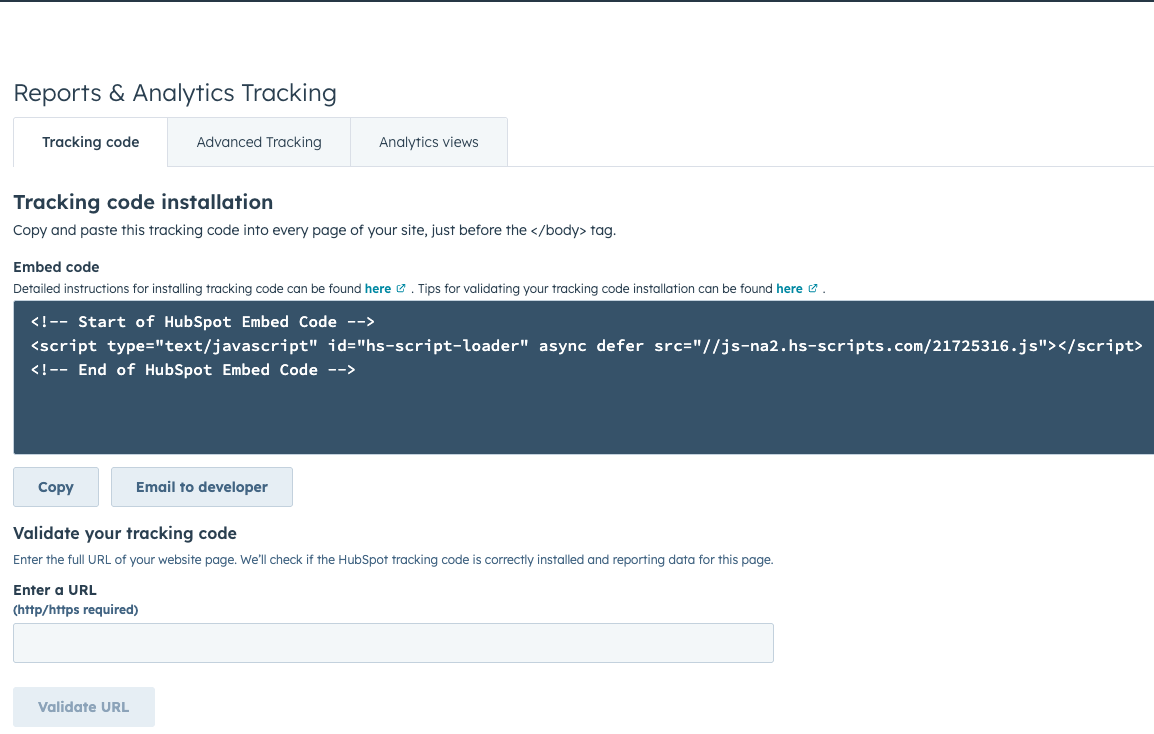This screenshot has height=734, width=1154.
Task: Switch to the Advanced Tracking tab
Action: coord(259,142)
